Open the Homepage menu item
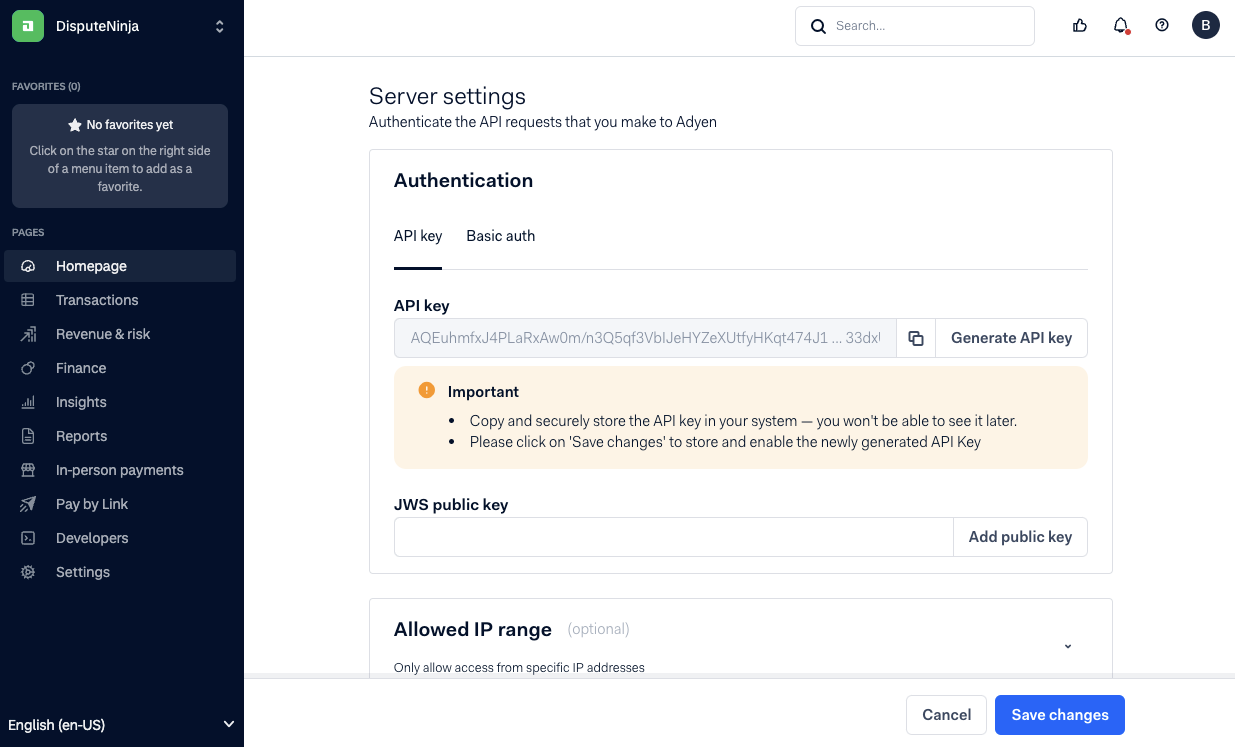Viewport: 1235px width, 747px height. (x=120, y=266)
